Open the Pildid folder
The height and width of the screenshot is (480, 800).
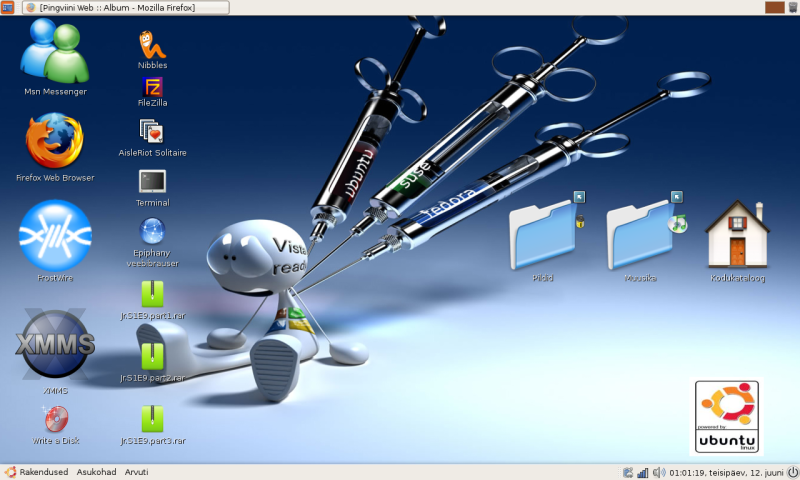545,234
